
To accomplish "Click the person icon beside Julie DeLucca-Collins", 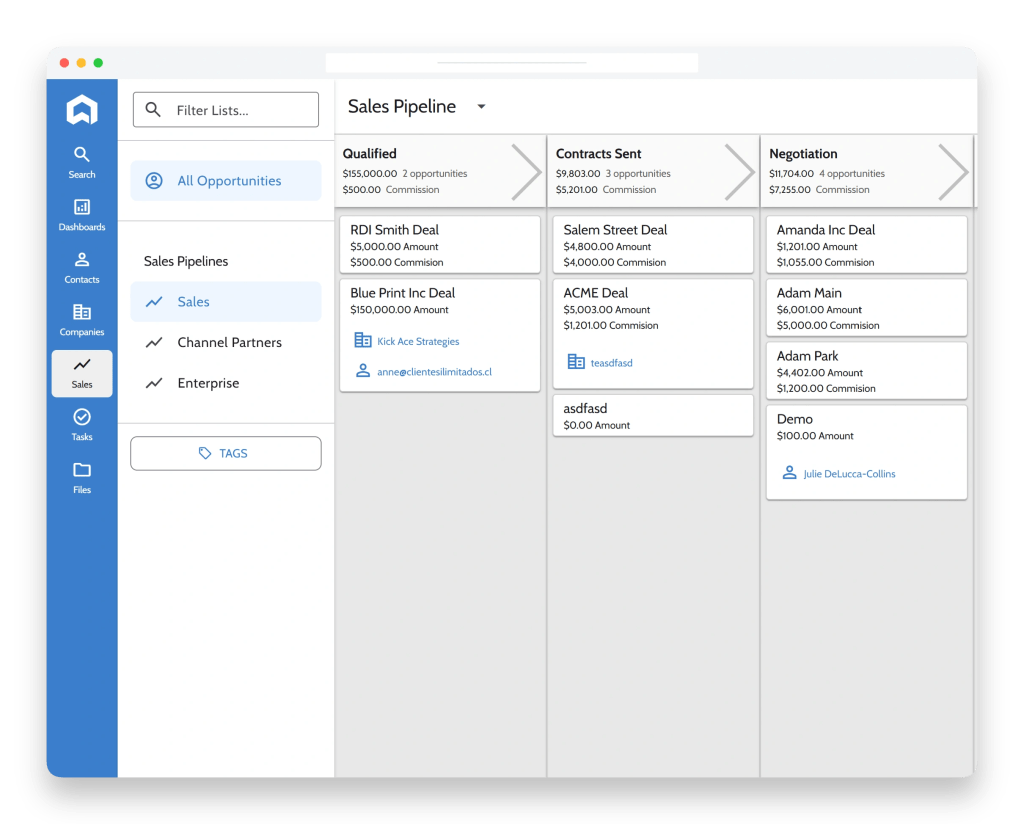I will (790, 473).
